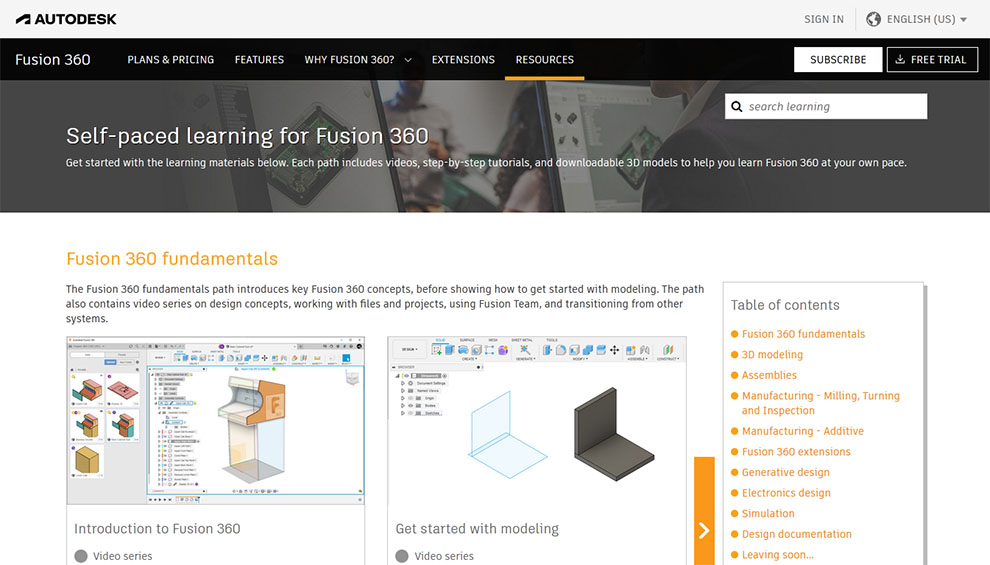Viewport: 990px width, 565px height.
Task: Click the orange next-arrow carousel button
Action: 704,511
